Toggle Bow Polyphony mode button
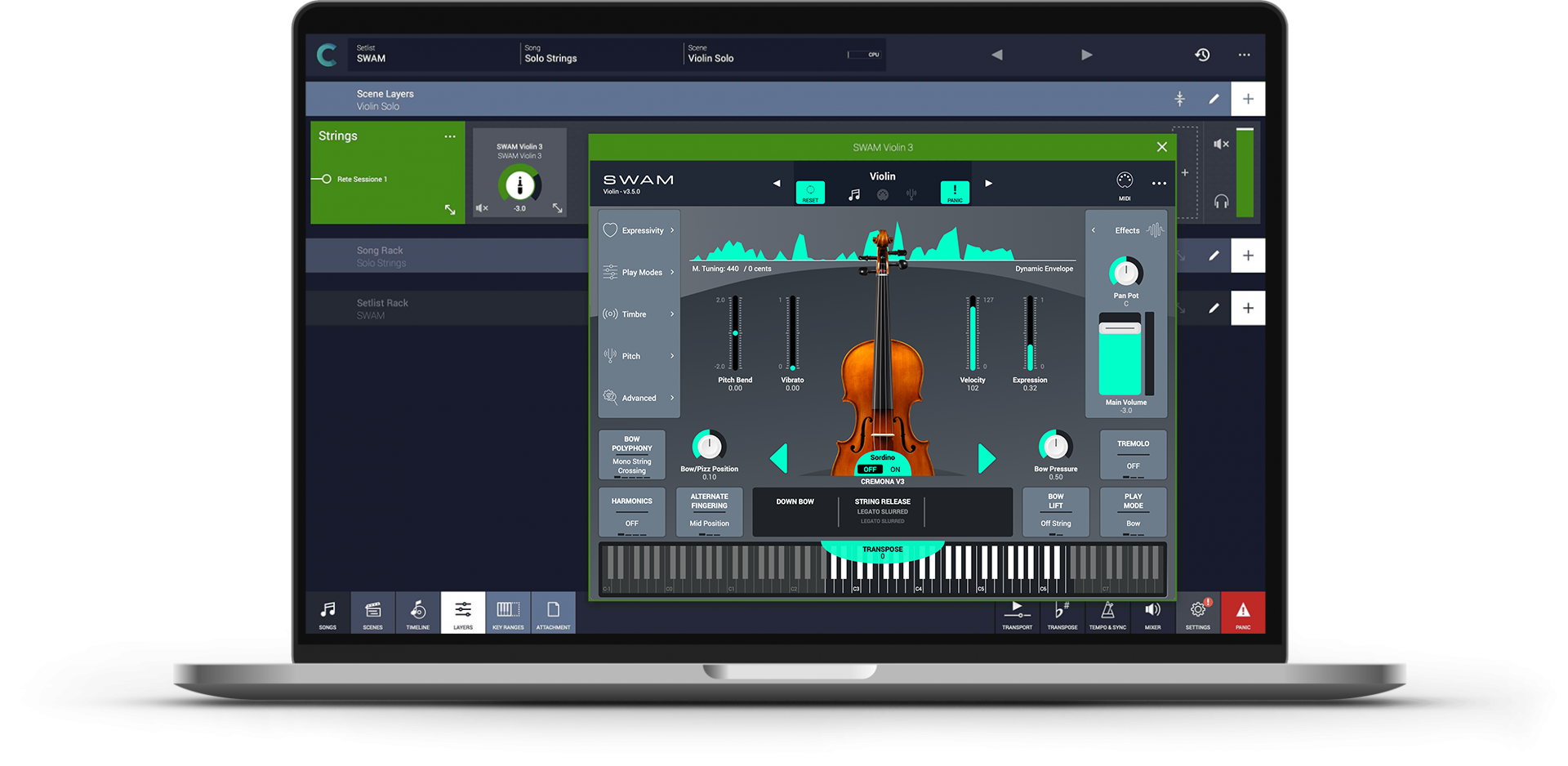Screen dimensions: 1568x766 631,455
